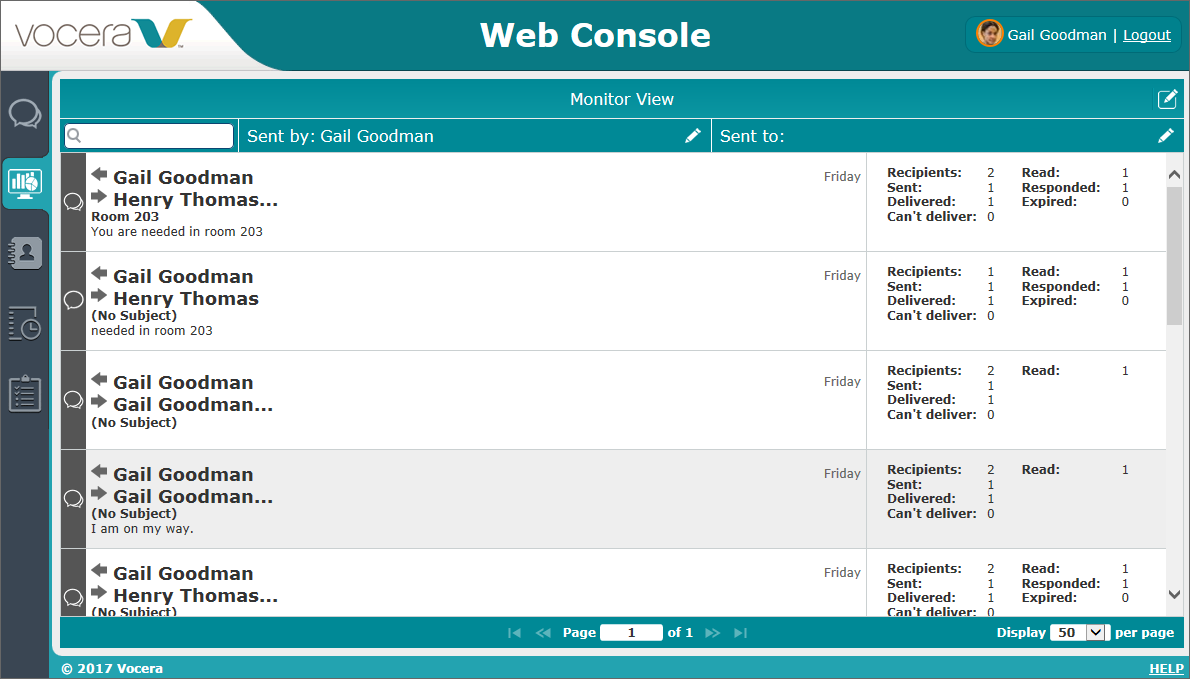Click scrollbar up arrow of message list
The image size is (1190, 679).
click(1174, 175)
